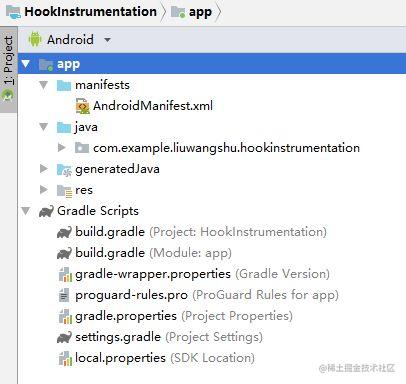Select the Gradle Scripts label

(98, 211)
